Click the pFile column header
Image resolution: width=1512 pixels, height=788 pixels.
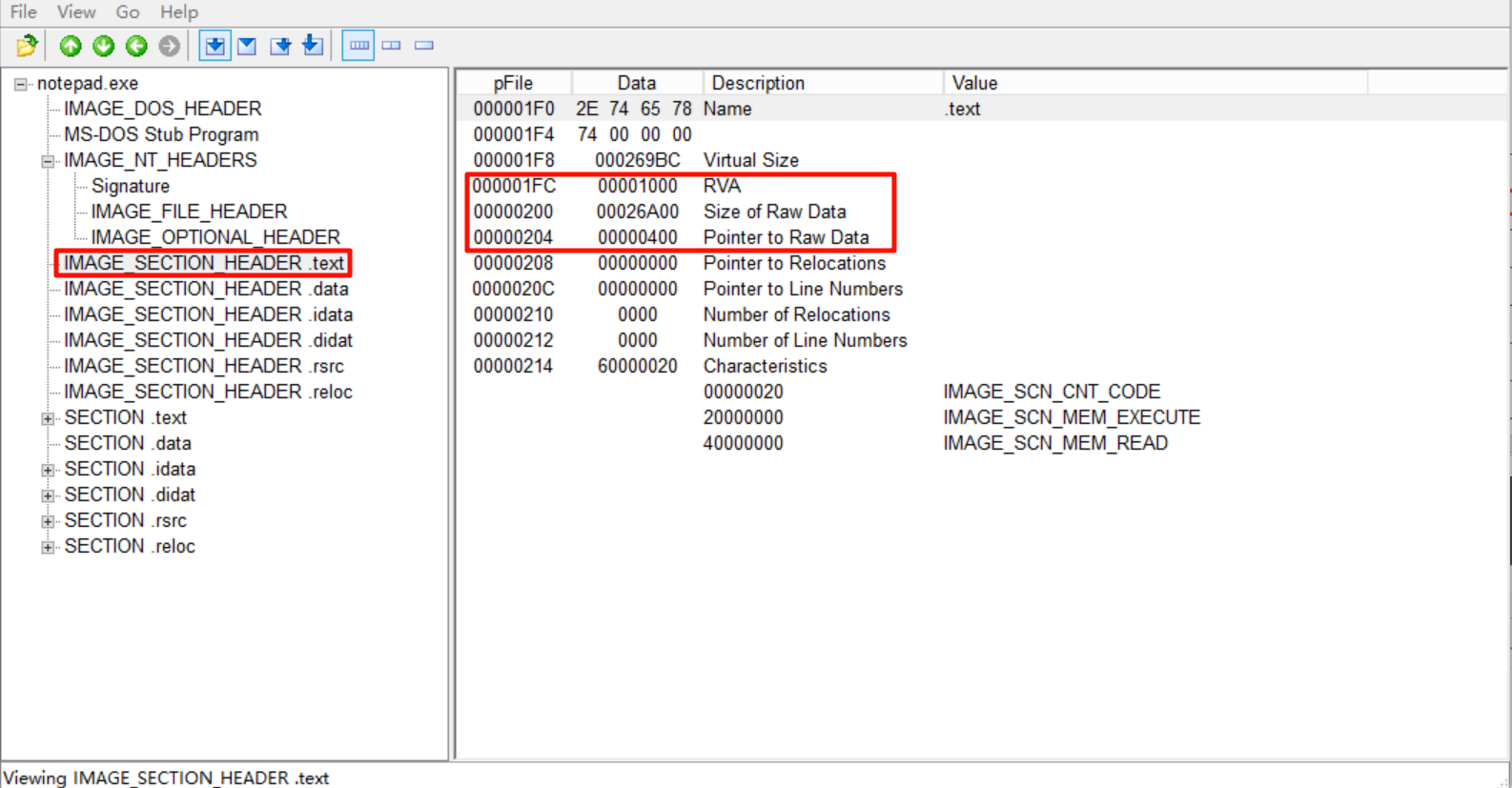[x=514, y=83]
